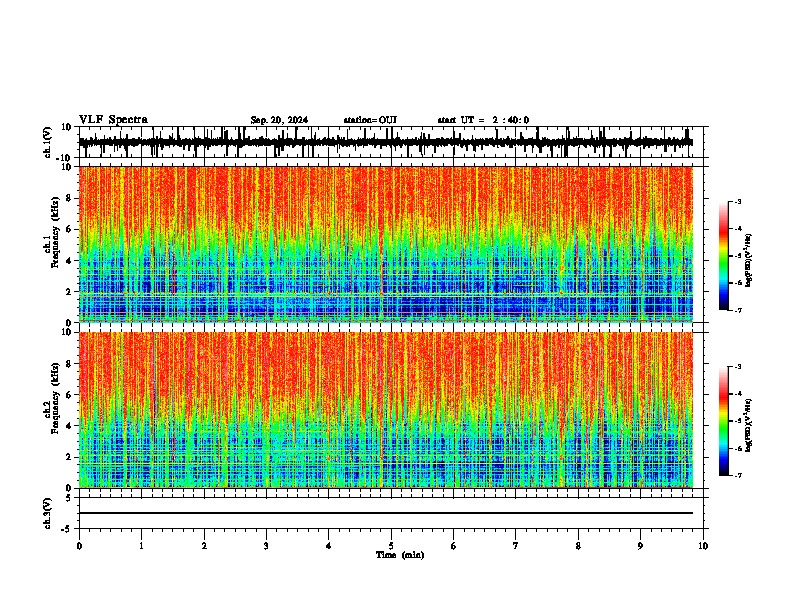
Task: Click the "2" kHz tick on ch.1 frequency axis
Action: click(70, 292)
